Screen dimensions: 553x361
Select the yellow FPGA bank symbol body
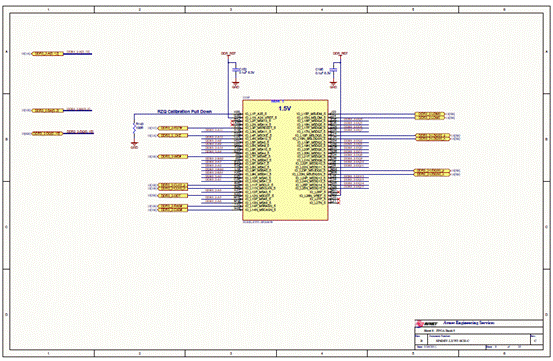(x=285, y=160)
